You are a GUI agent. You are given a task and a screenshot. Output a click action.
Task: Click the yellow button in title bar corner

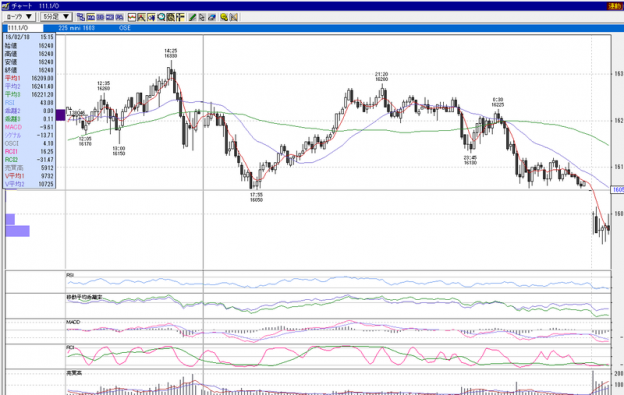(x=615, y=6)
